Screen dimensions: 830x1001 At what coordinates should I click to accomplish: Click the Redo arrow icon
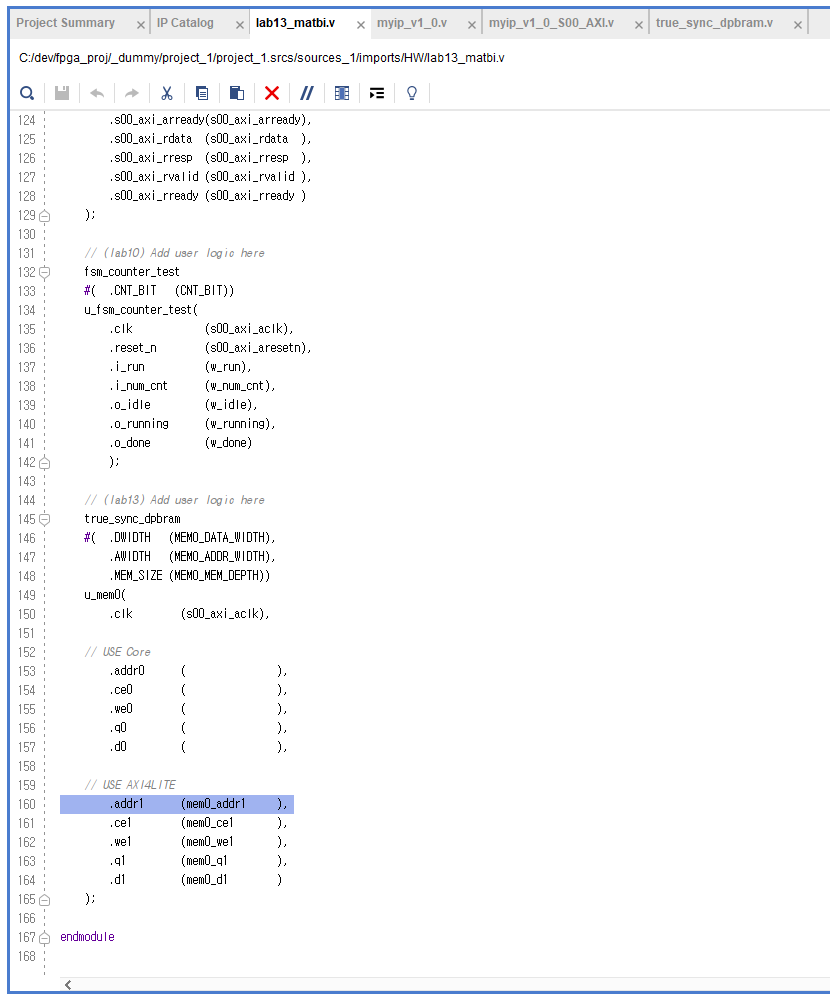132,93
